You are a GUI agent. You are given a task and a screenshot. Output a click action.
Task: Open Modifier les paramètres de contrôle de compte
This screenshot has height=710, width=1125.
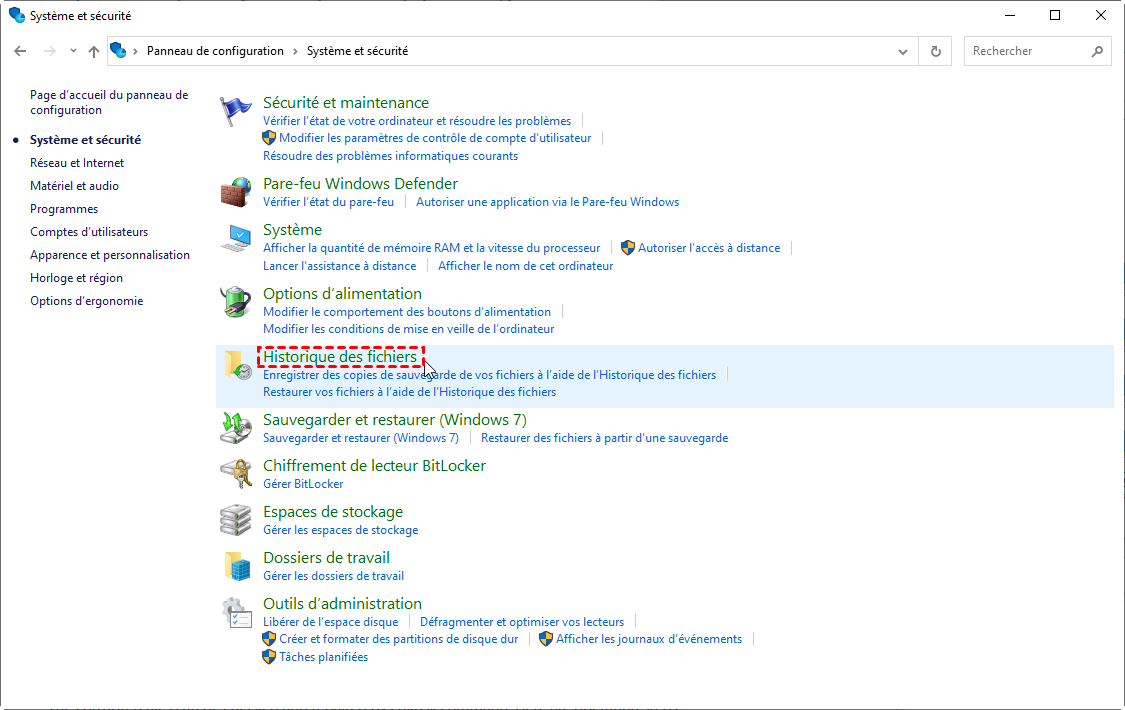click(435, 138)
